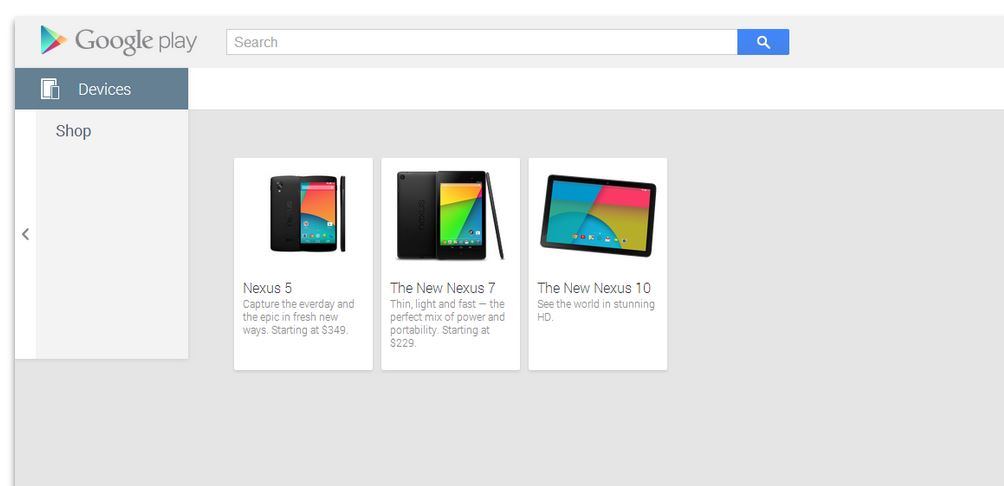Image resolution: width=1004 pixels, height=486 pixels.
Task: Open the Shop sidebar item
Action: pos(74,131)
